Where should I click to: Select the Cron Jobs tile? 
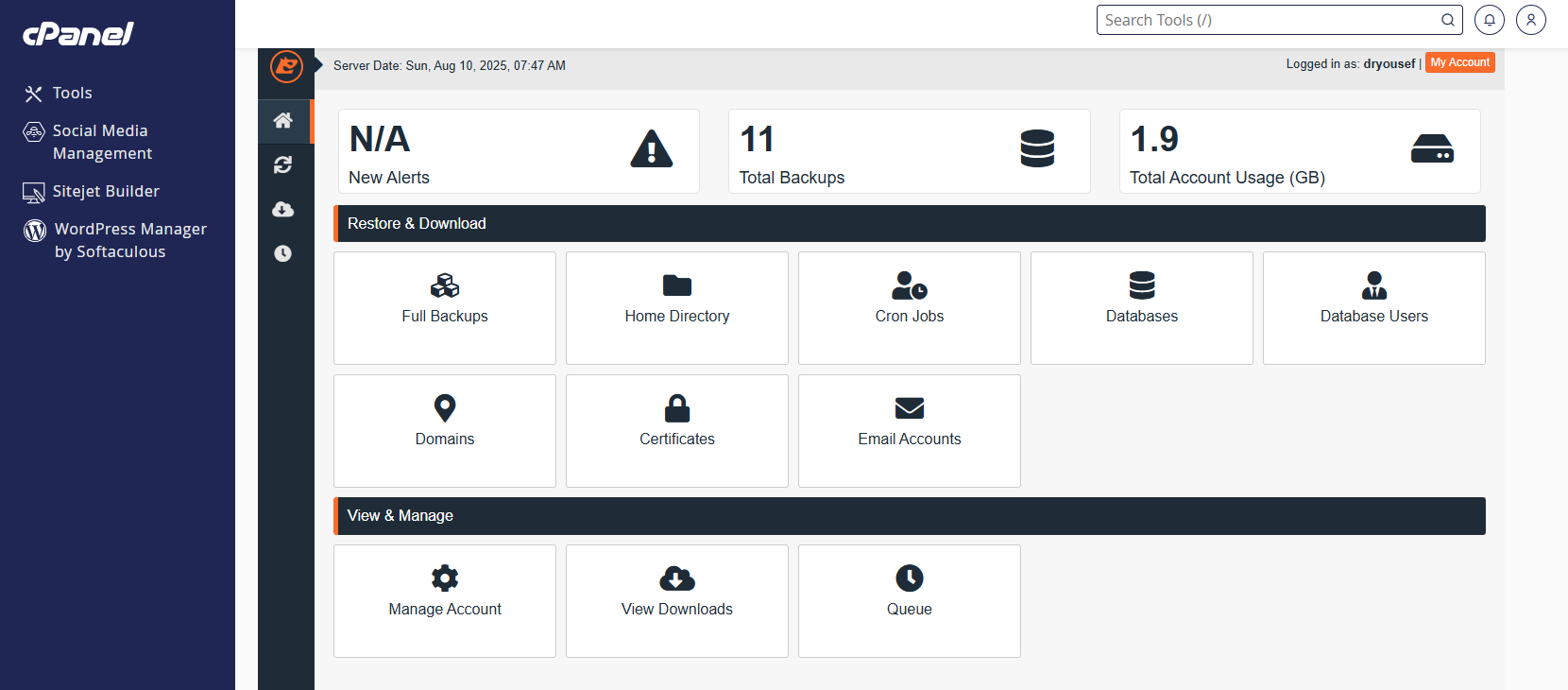point(910,307)
